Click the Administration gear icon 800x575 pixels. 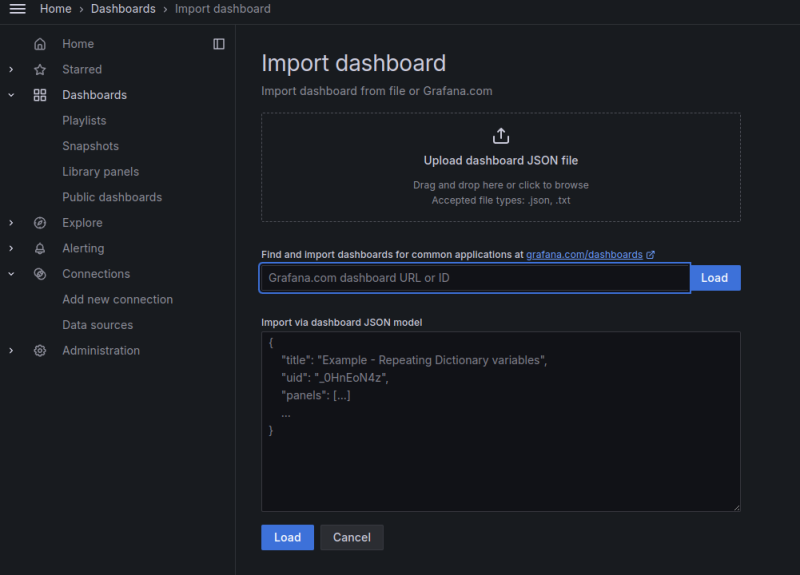(40, 351)
